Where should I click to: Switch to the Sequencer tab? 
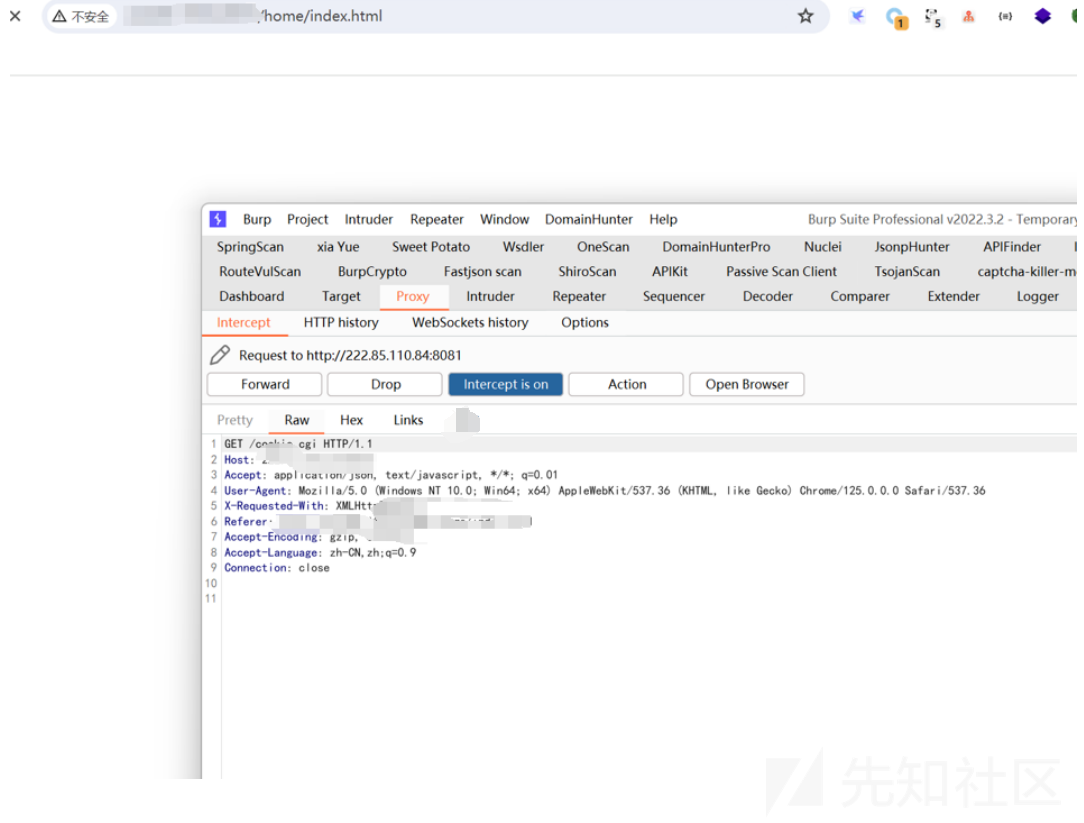[673, 297]
